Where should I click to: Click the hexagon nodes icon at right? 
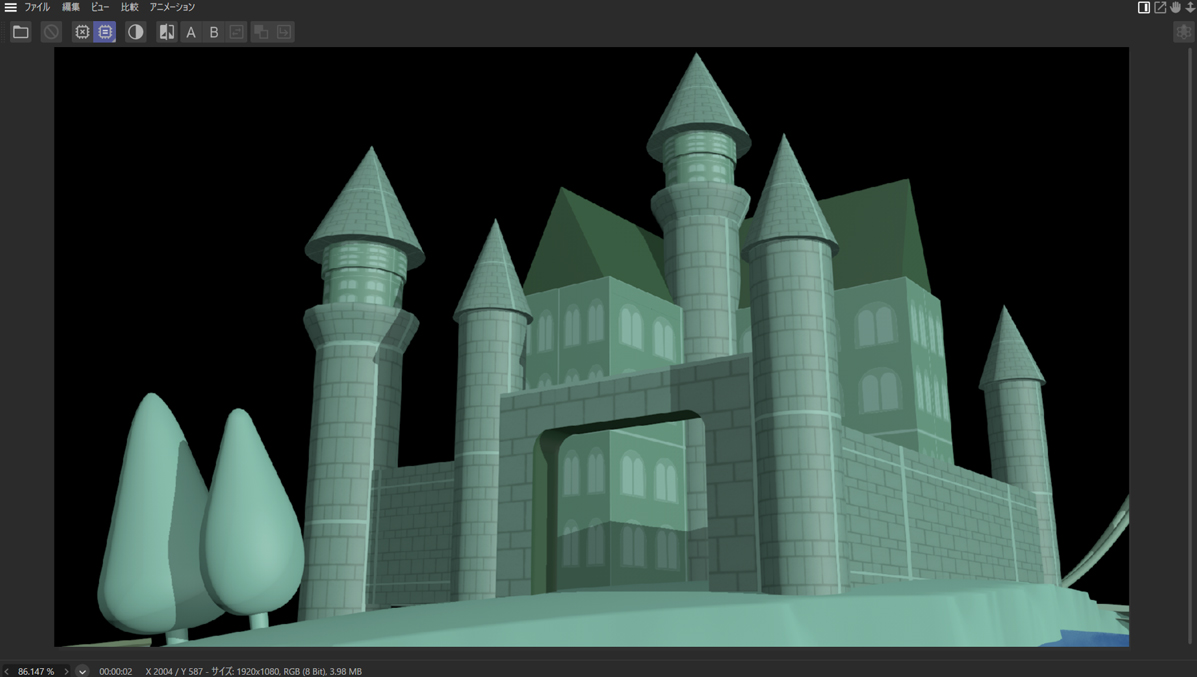(1183, 32)
